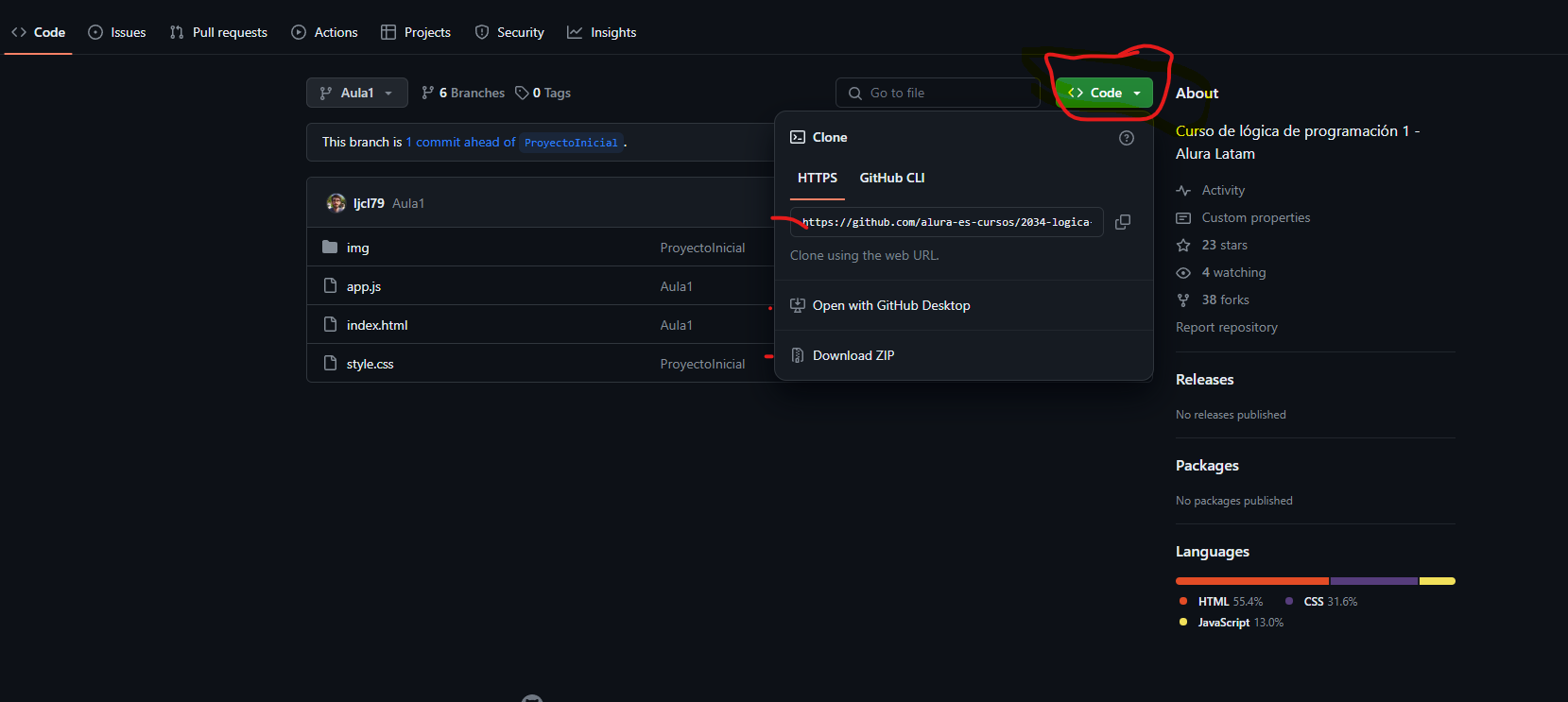
Task: Open the Issues tab
Action: tap(117, 32)
